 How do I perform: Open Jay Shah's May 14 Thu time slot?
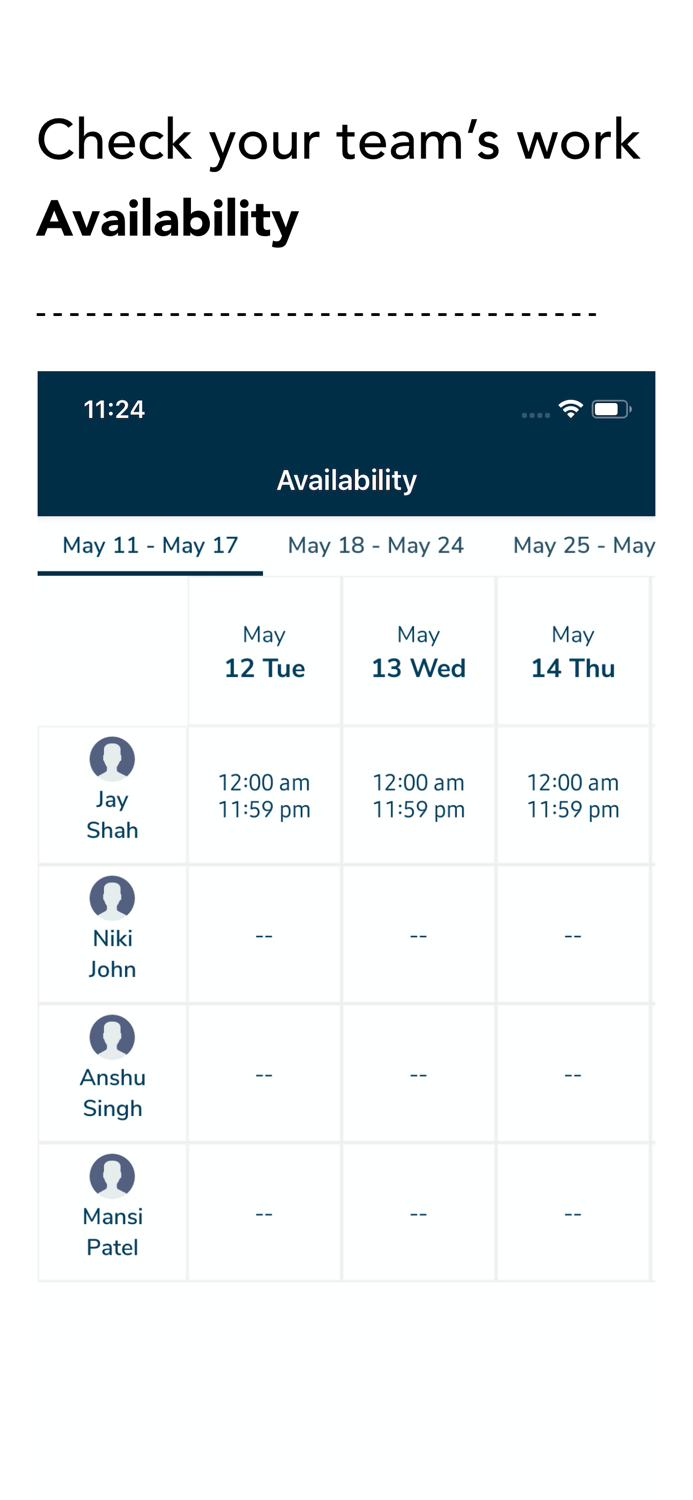click(573, 795)
